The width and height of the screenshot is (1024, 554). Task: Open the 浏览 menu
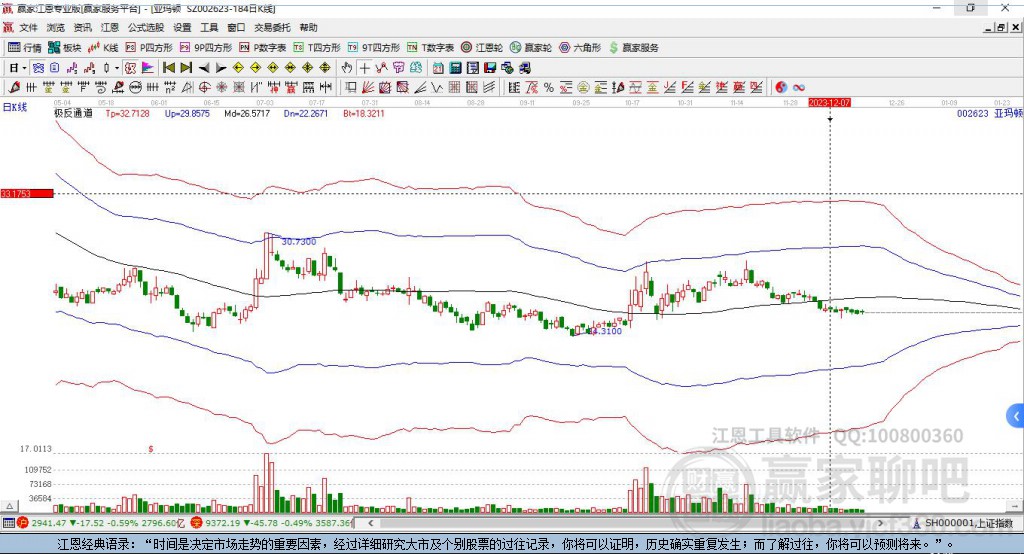point(56,27)
